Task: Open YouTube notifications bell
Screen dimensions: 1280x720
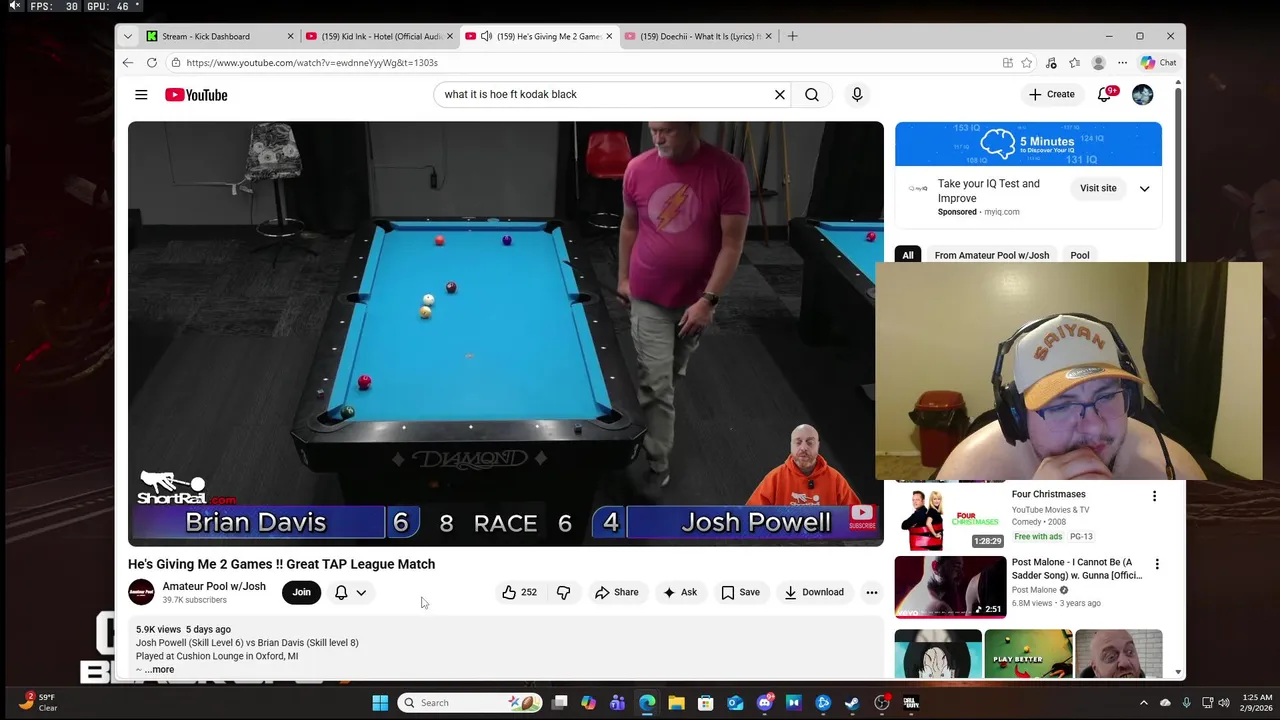Action: click(1105, 95)
